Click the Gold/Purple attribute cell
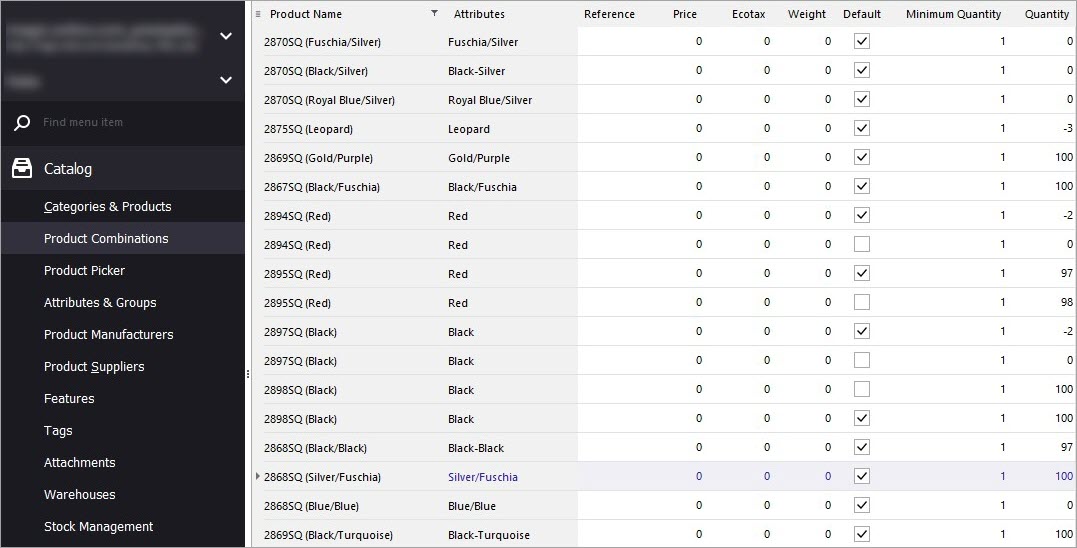Screen dimensions: 1077x548 tap(479, 158)
